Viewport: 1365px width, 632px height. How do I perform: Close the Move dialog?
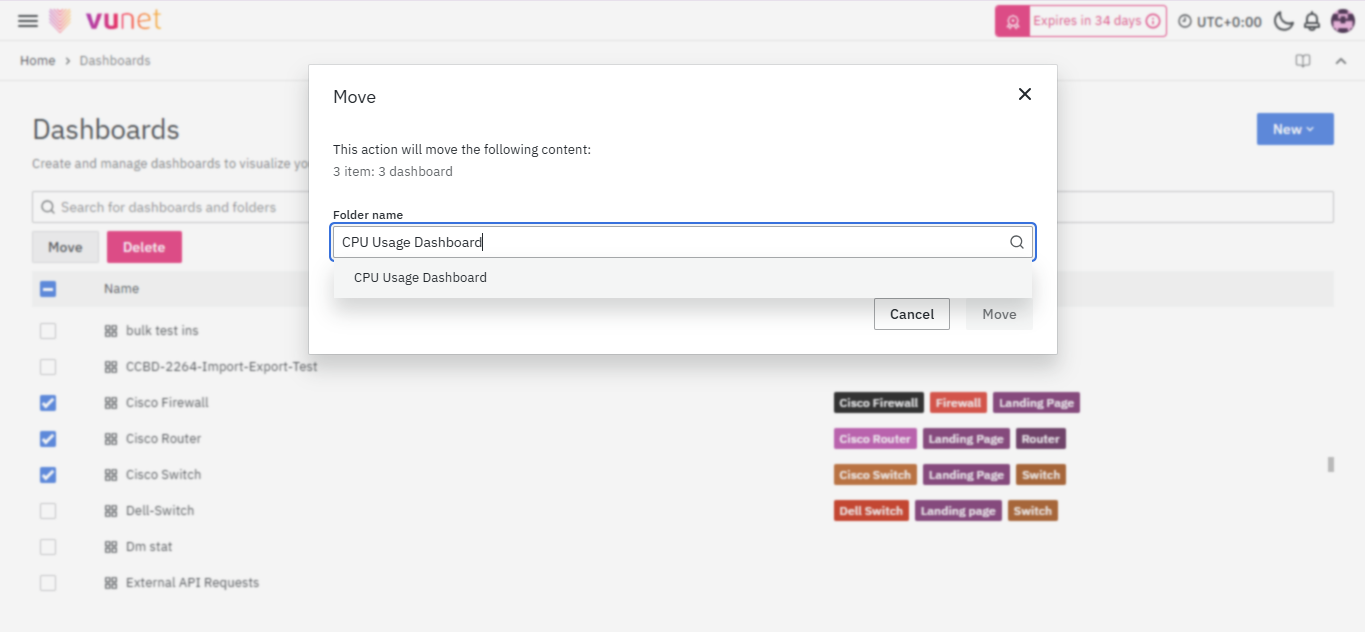(1024, 94)
